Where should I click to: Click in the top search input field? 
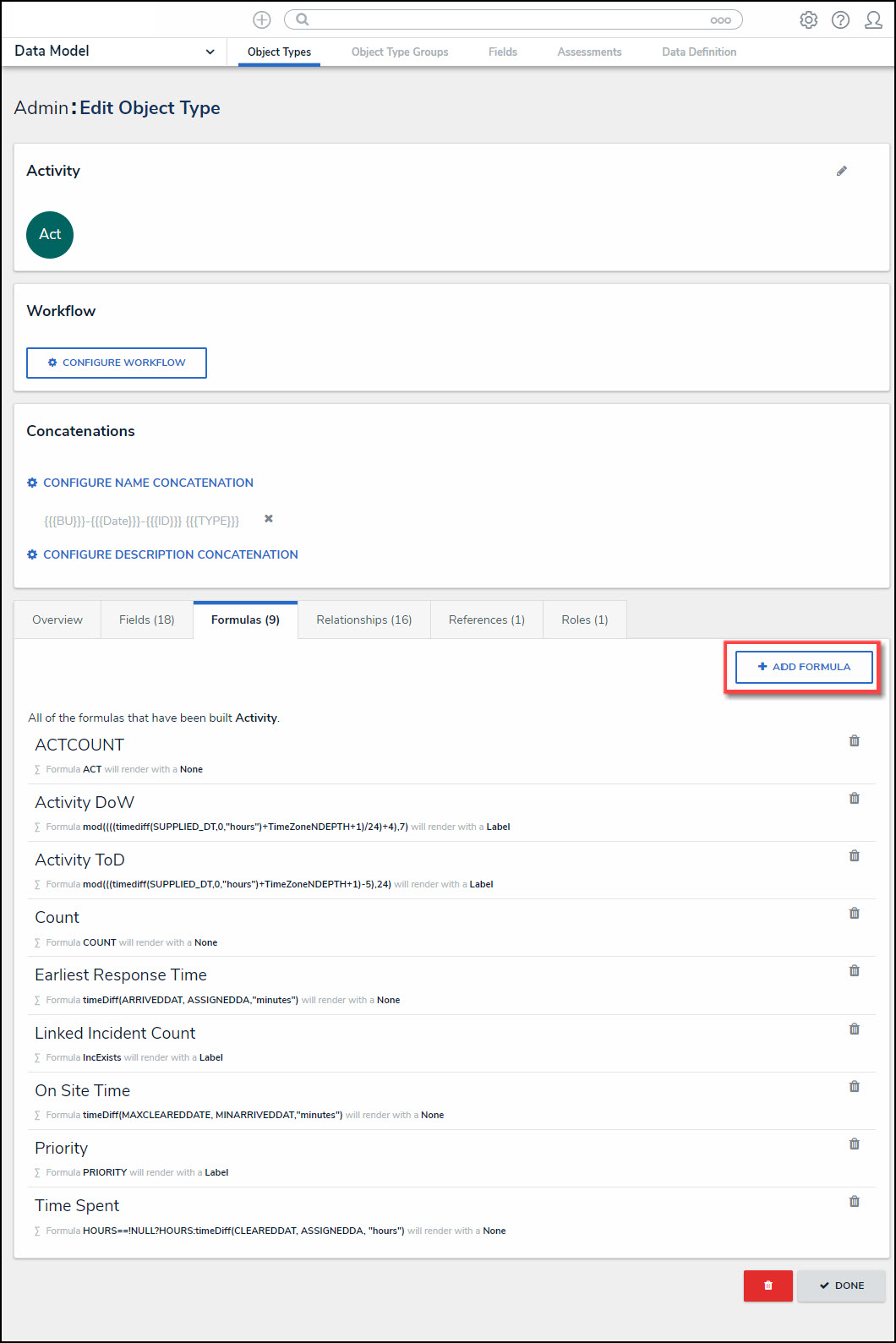507,19
